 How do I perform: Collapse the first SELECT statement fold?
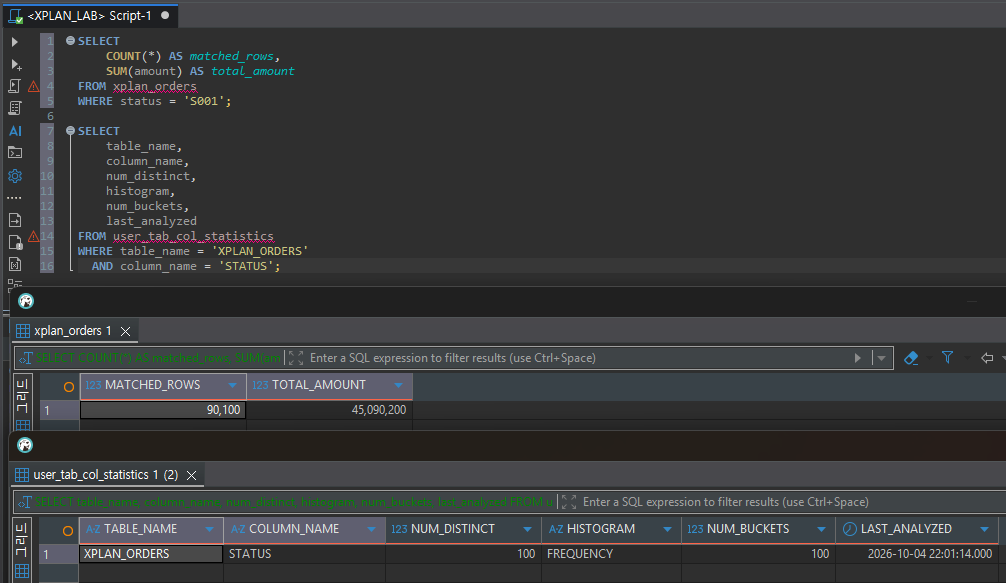71,40
